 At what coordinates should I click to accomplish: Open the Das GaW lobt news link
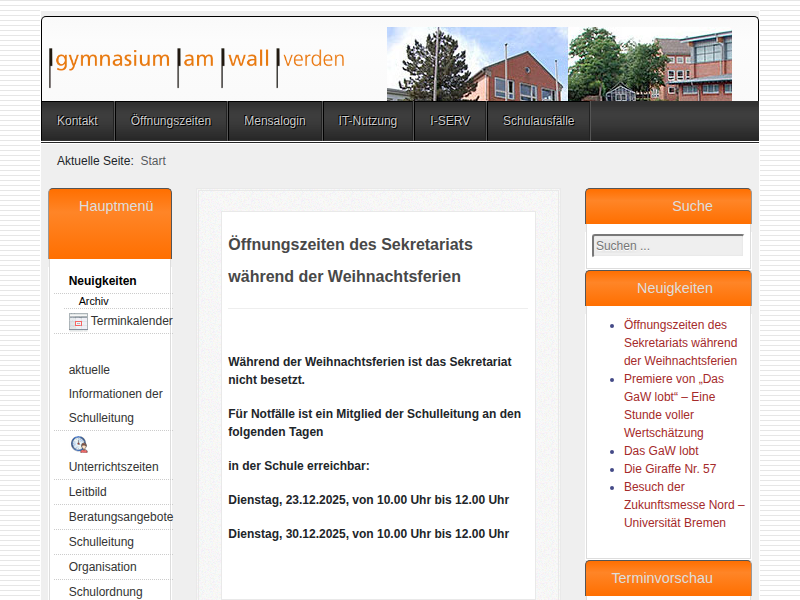(661, 451)
